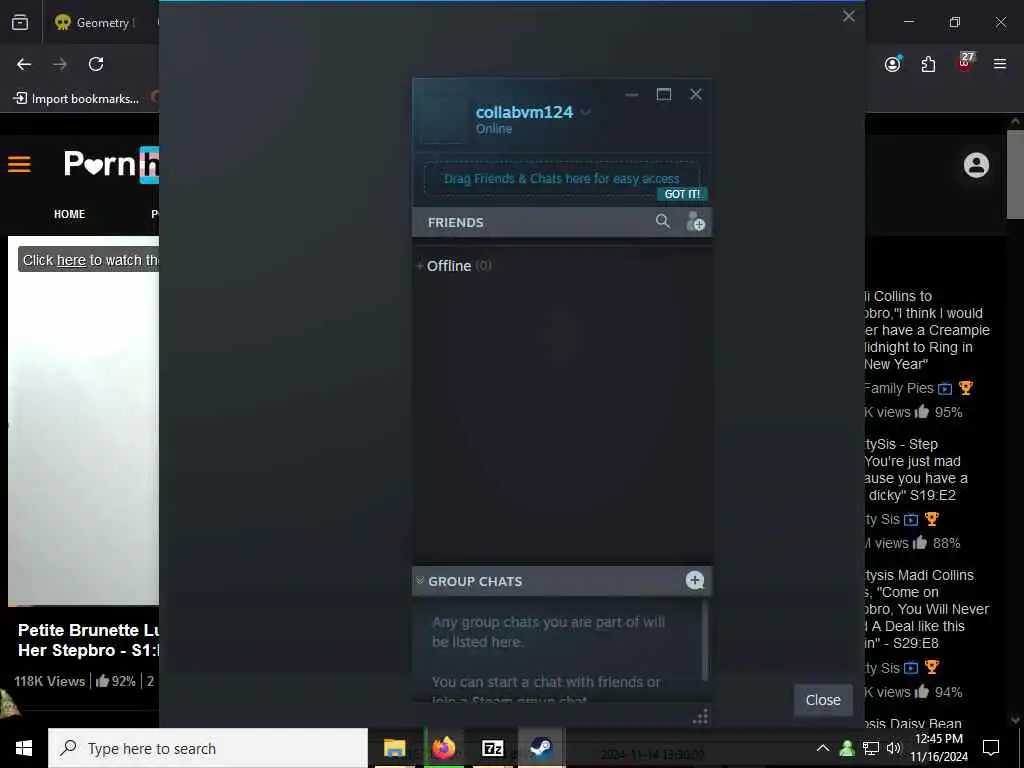Grab the resize grip of the overlay
This screenshot has width=1024, height=768.
[700, 717]
